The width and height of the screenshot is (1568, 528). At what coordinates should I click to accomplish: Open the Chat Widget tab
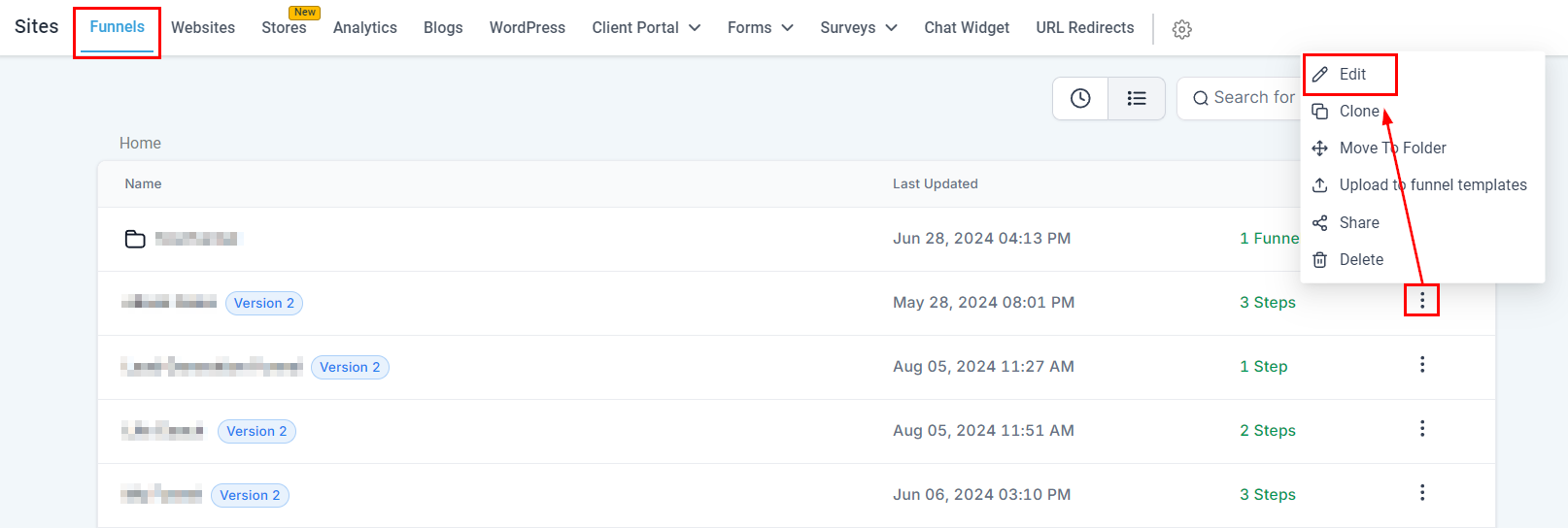click(x=967, y=28)
